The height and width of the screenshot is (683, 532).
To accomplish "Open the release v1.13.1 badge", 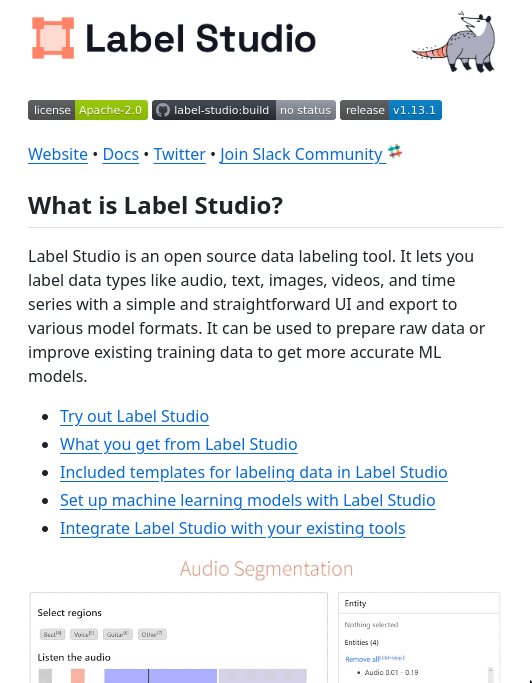I will point(391,110).
